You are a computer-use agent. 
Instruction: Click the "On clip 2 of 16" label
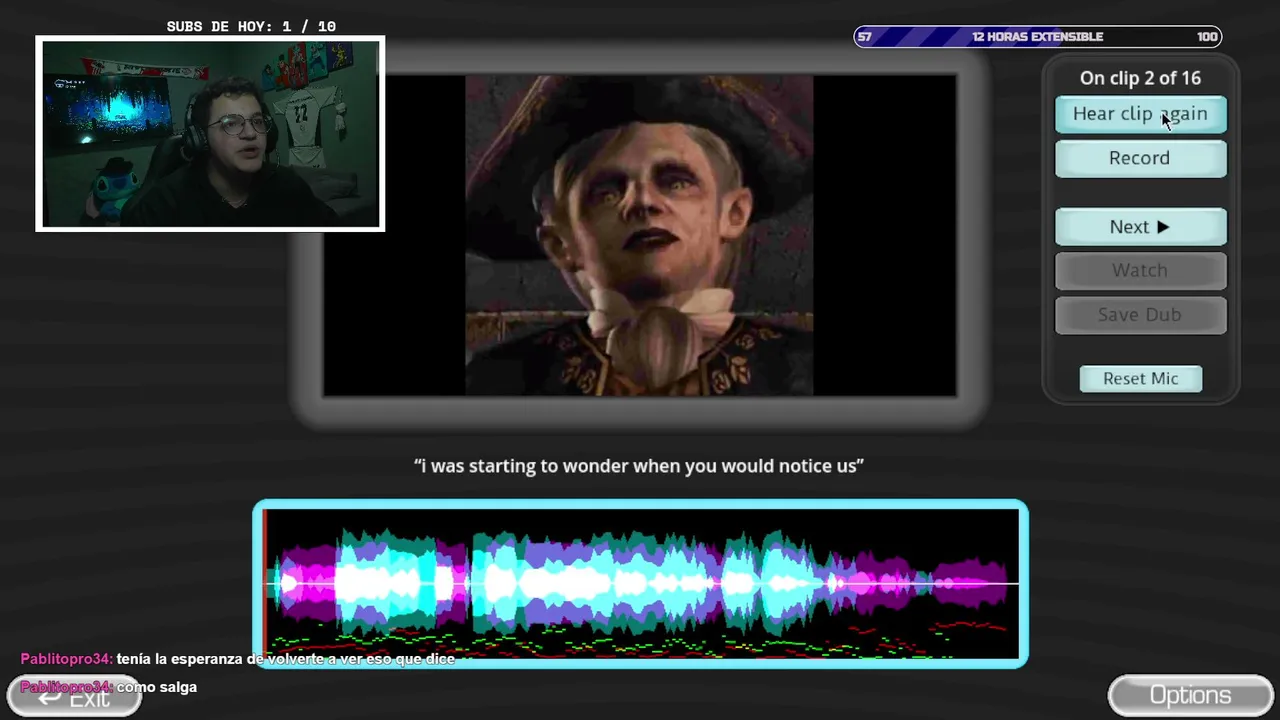click(1140, 78)
